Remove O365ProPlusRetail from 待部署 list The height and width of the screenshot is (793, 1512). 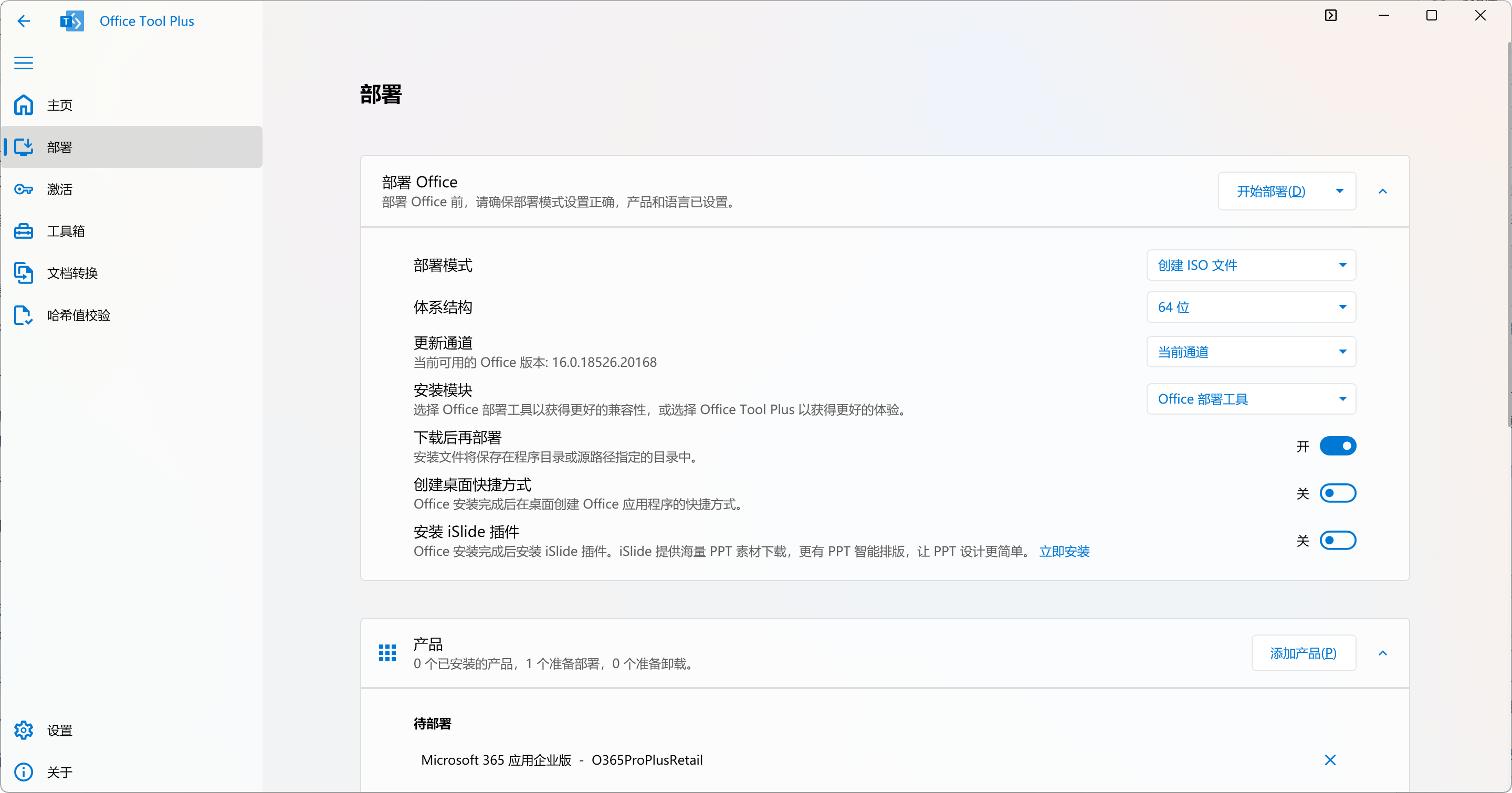pyautogui.click(x=1330, y=760)
